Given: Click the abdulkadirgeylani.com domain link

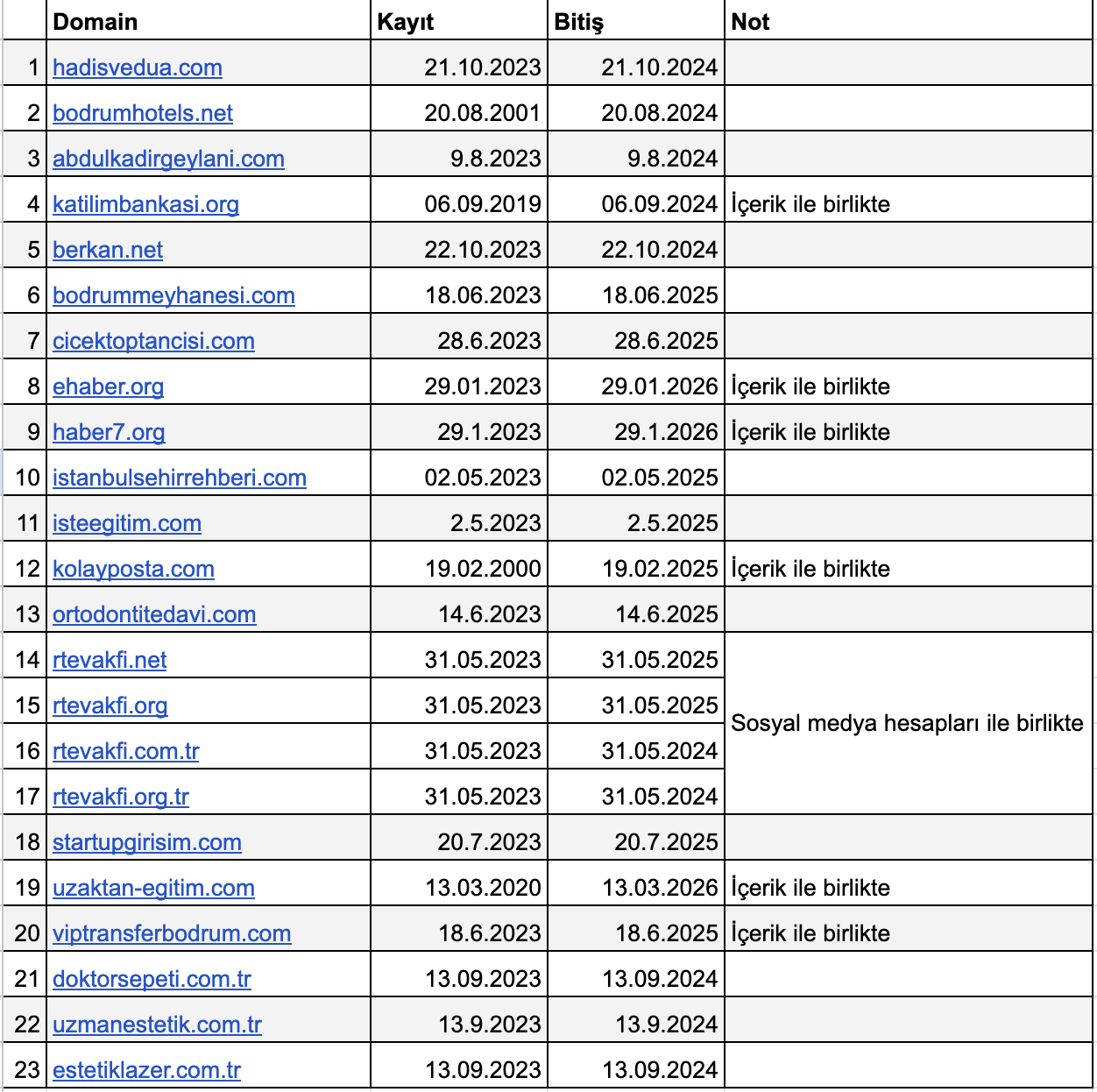Looking at the screenshot, I should [168, 159].
